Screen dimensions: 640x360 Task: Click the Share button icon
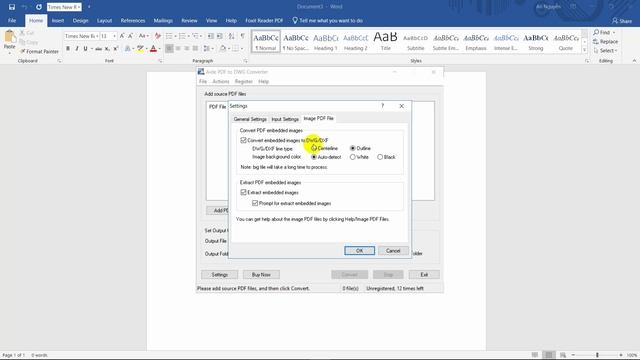(622, 20)
